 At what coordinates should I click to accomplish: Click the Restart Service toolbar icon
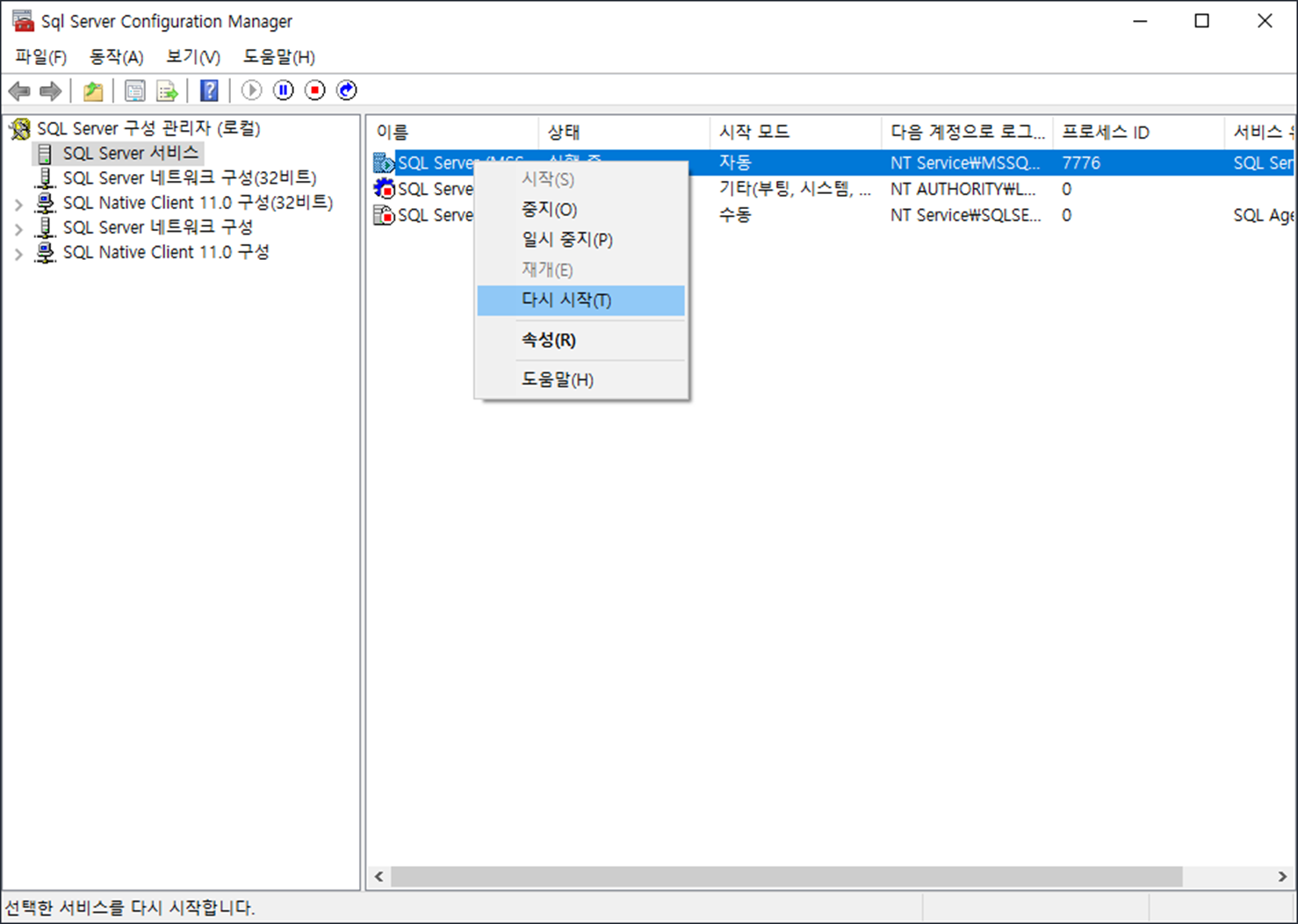(x=347, y=90)
